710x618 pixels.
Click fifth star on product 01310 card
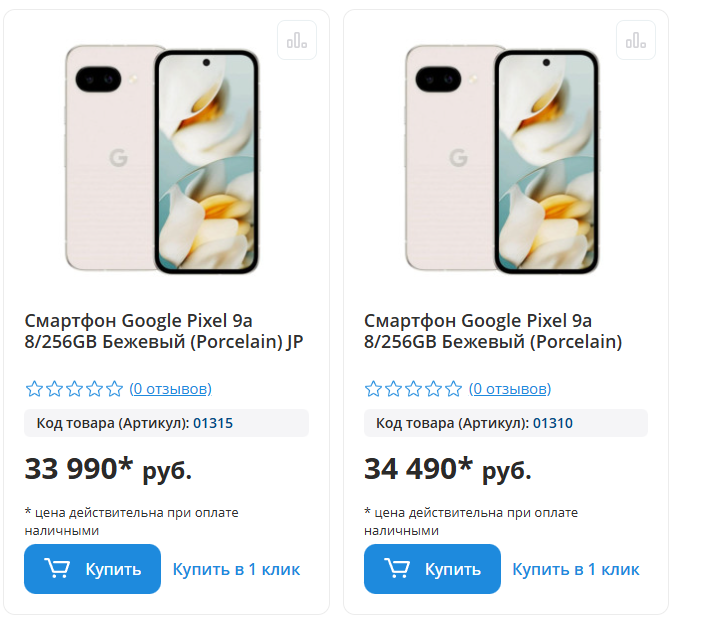click(x=453, y=389)
